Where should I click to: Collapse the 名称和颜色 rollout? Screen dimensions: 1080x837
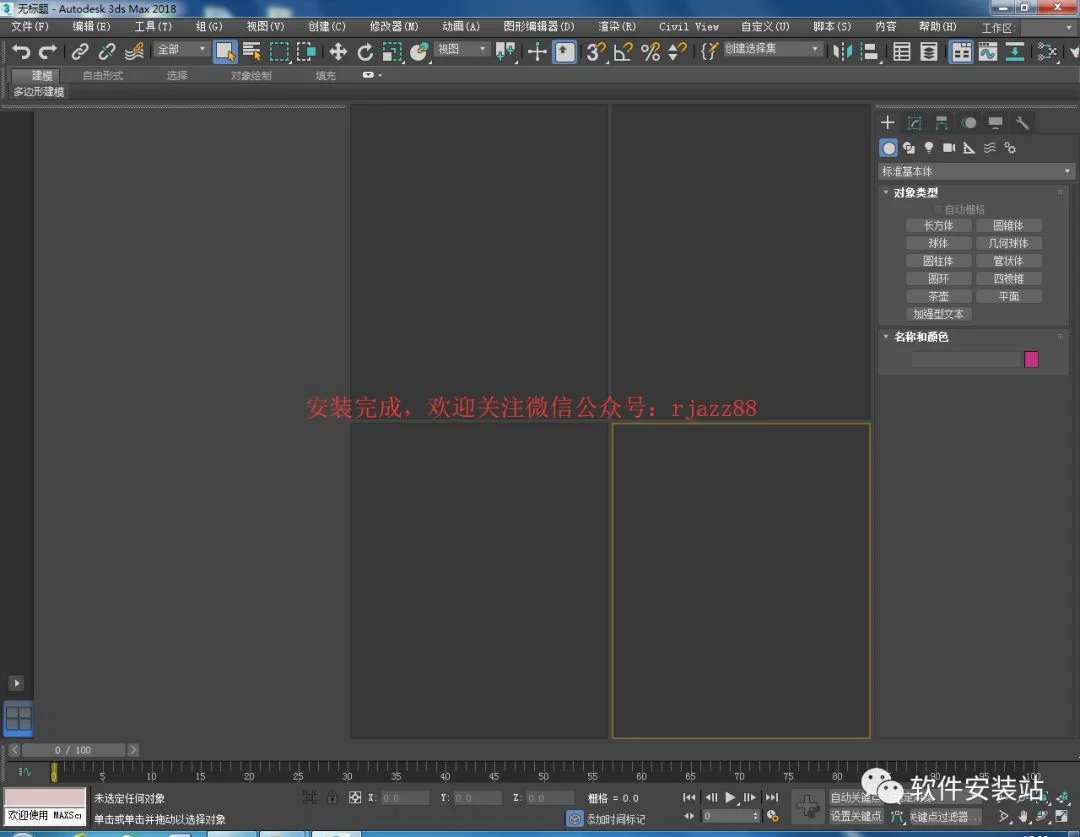(886, 336)
